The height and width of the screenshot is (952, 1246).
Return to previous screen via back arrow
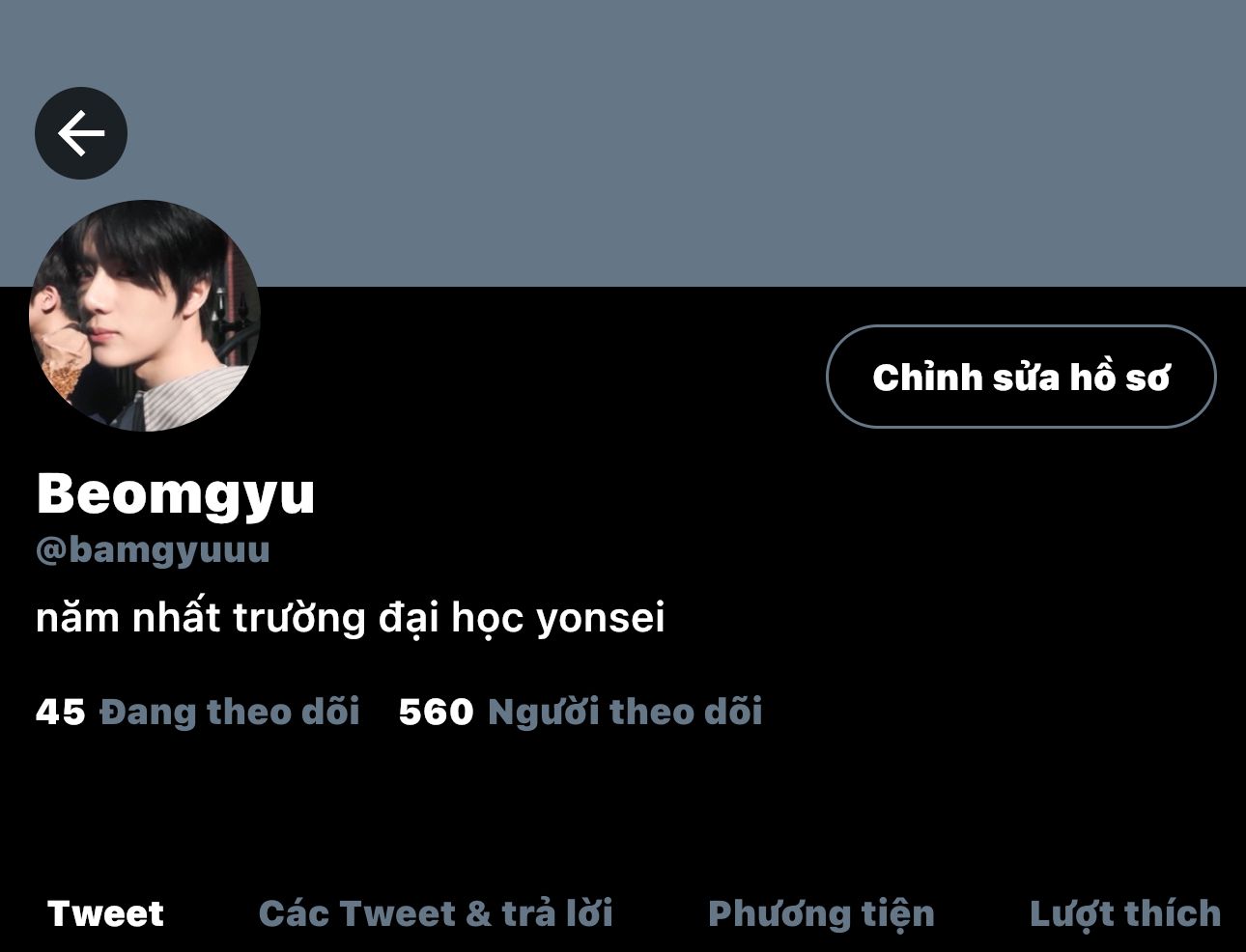81,133
